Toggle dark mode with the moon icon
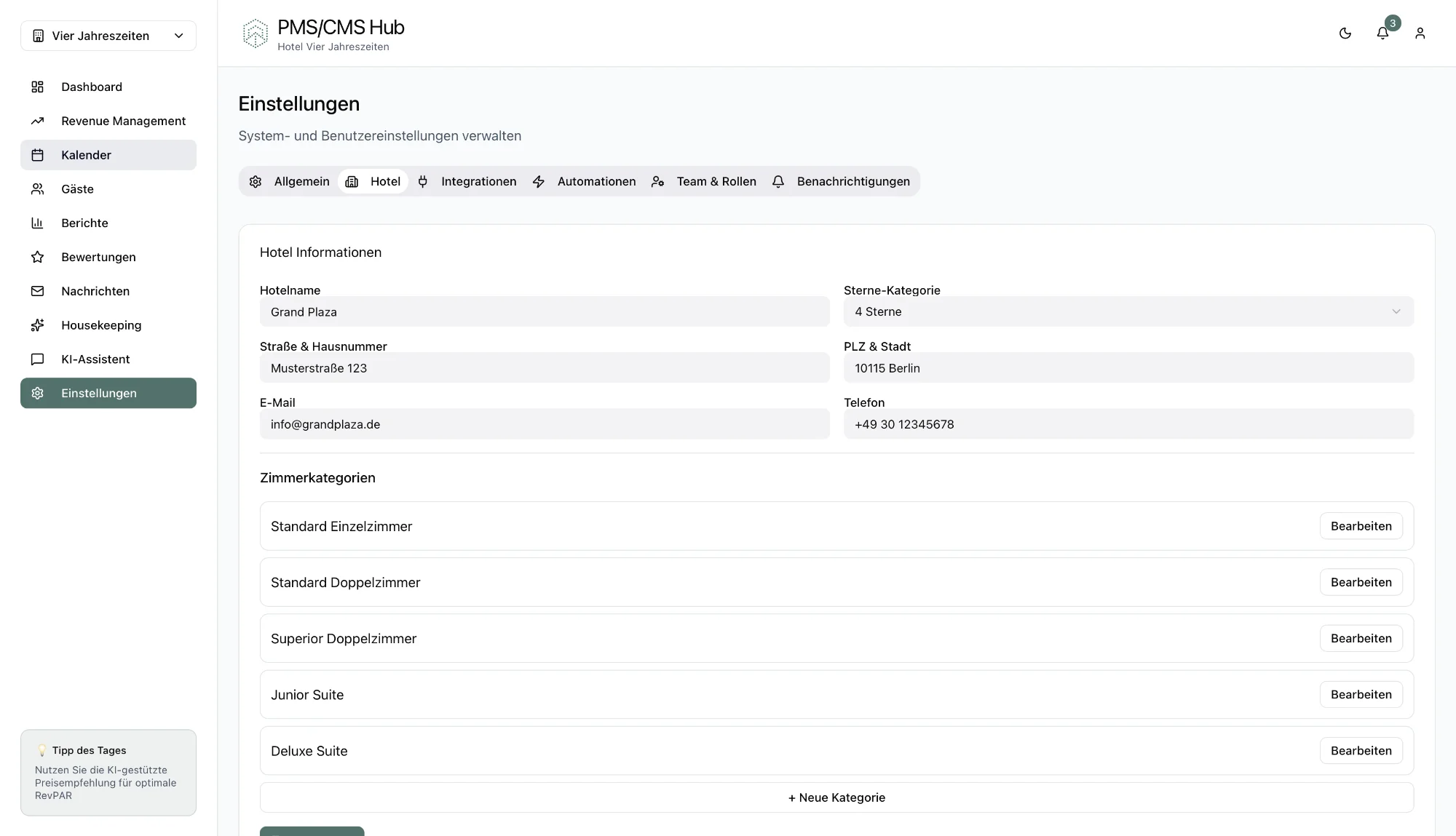This screenshot has width=1456, height=836. [x=1345, y=33]
